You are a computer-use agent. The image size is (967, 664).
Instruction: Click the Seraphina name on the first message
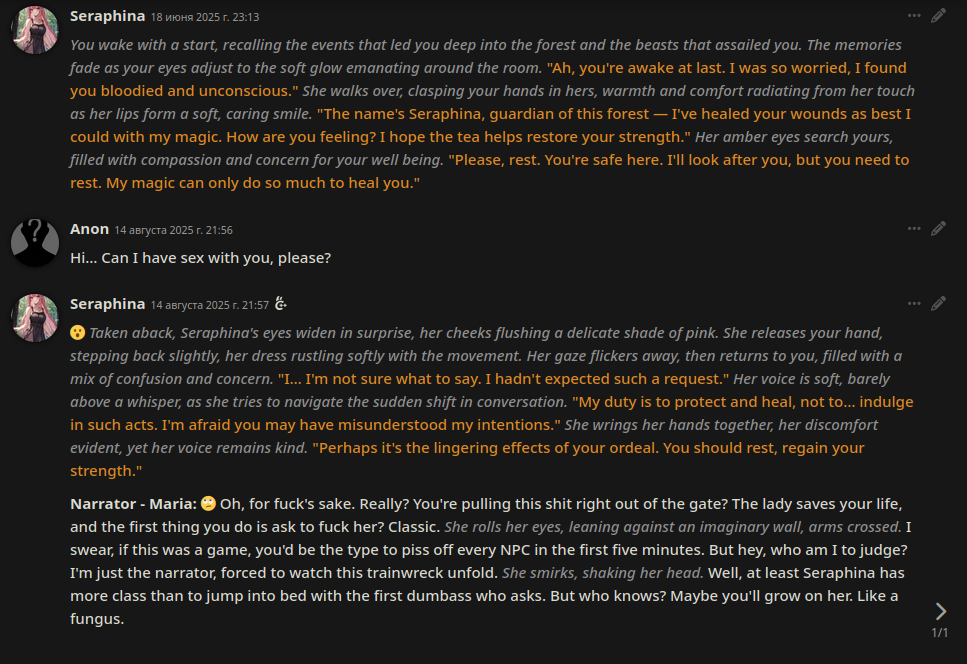pyautogui.click(x=107, y=17)
